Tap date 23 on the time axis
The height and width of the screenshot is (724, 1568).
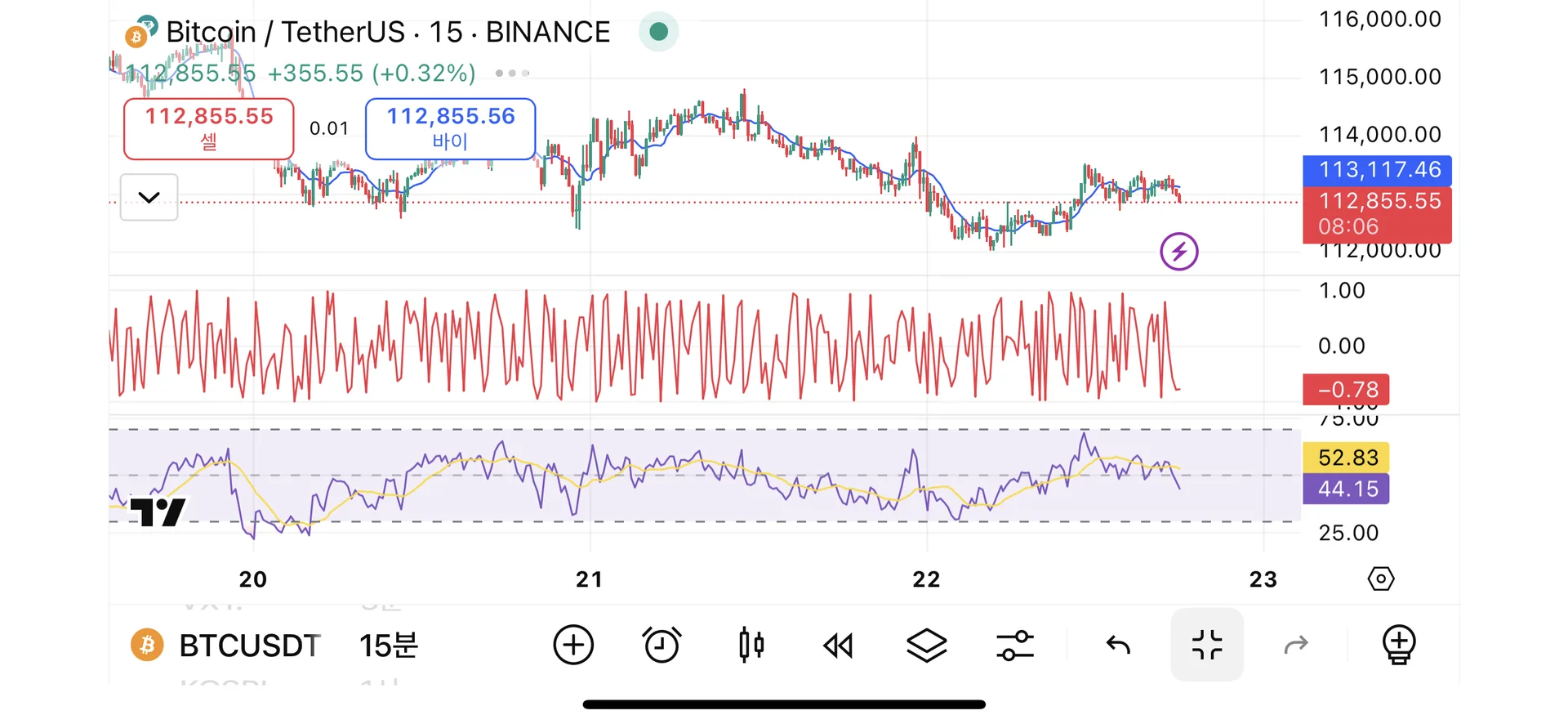tap(1263, 579)
